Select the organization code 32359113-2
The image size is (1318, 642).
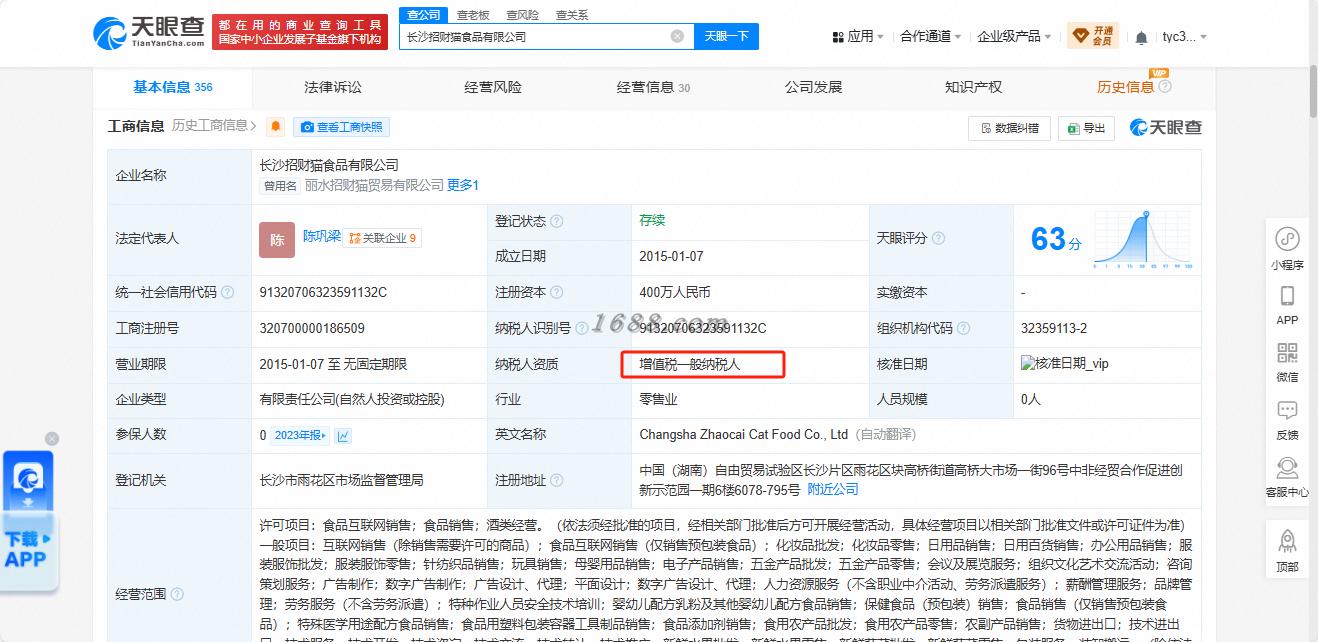(1054, 328)
